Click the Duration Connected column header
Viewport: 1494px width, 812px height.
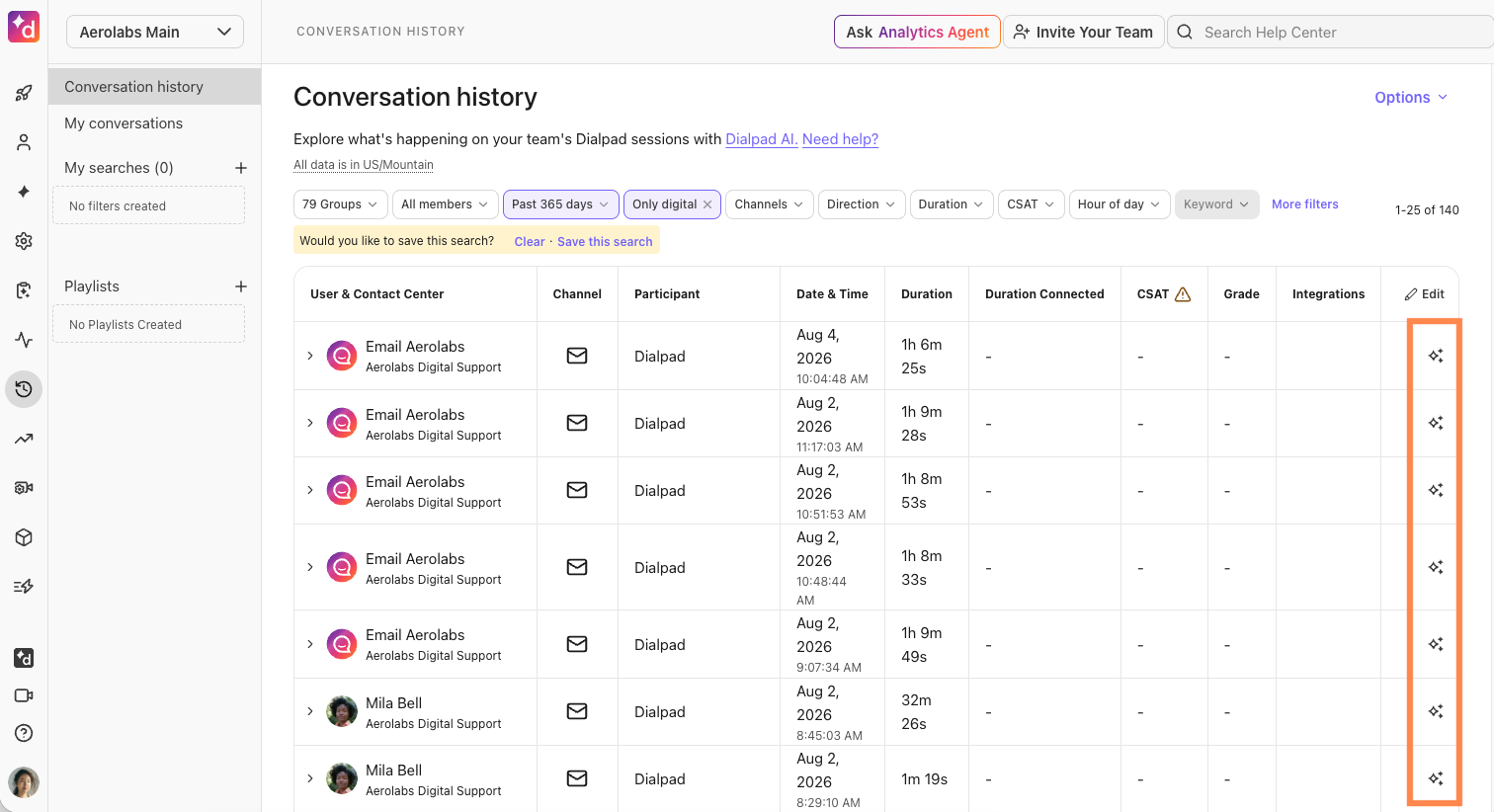(1044, 294)
